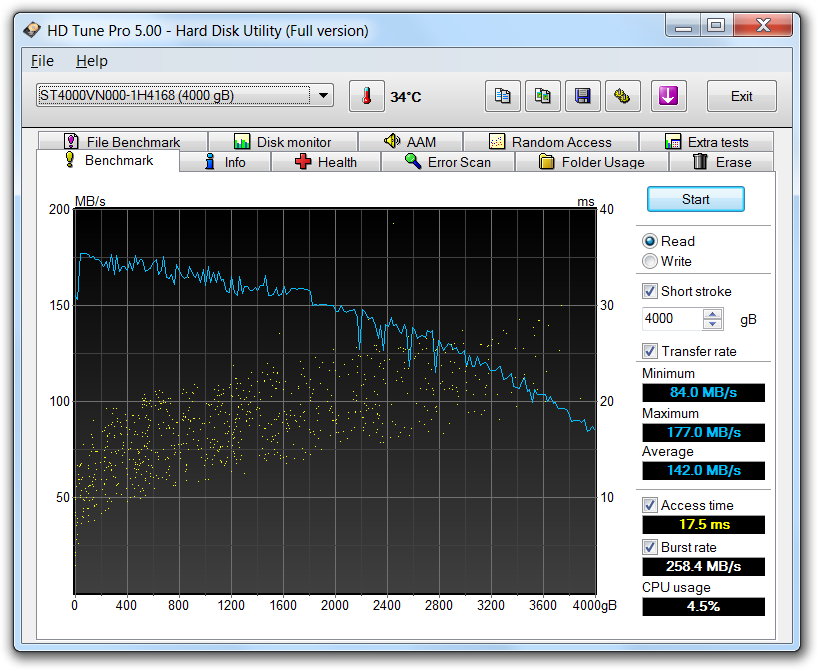Click the Exit button

[x=741, y=97]
